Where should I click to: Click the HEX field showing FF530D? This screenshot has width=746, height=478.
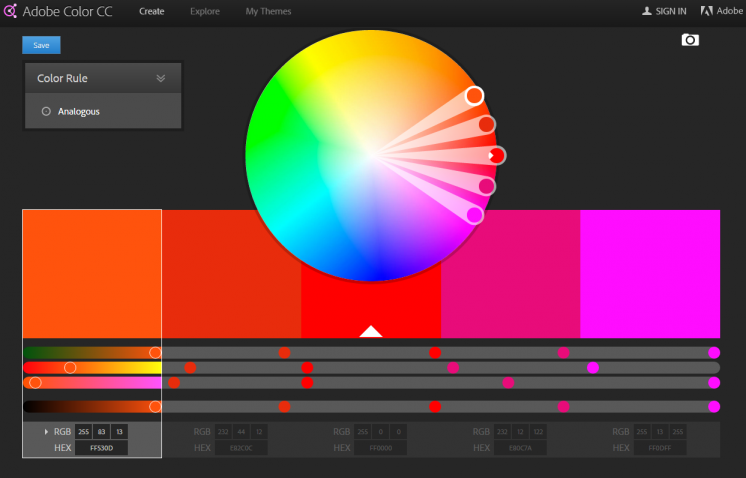point(101,448)
